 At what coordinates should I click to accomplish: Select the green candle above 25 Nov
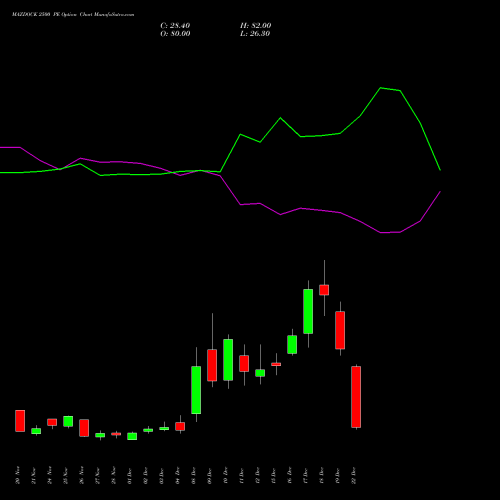point(68,421)
